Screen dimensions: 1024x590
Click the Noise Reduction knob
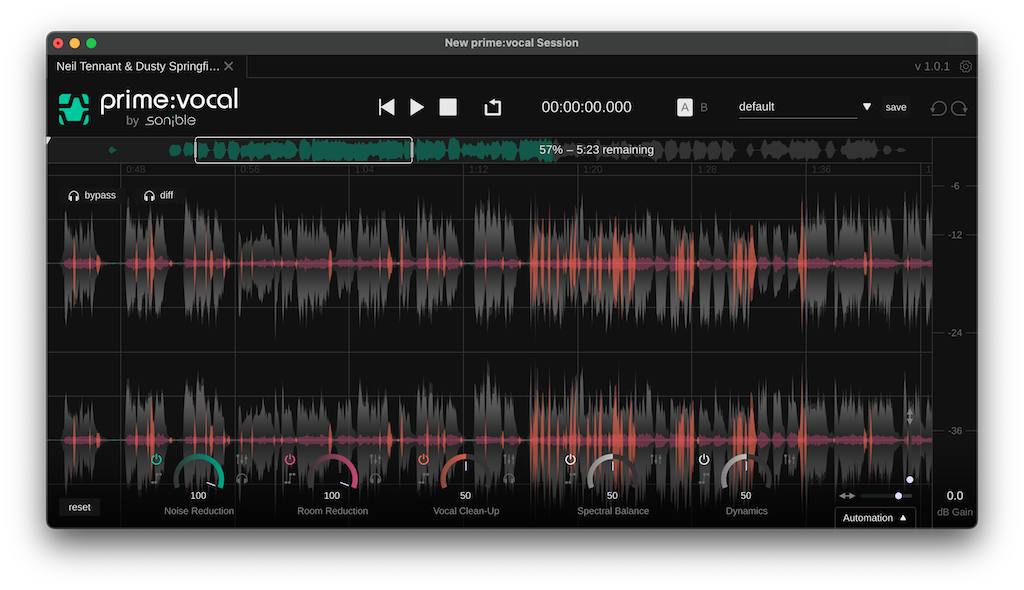tap(199, 472)
